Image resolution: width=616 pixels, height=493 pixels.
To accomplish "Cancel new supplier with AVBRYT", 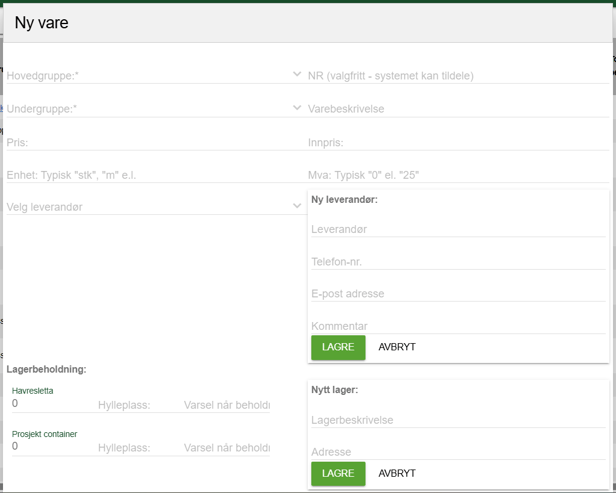I will (x=397, y=347).
